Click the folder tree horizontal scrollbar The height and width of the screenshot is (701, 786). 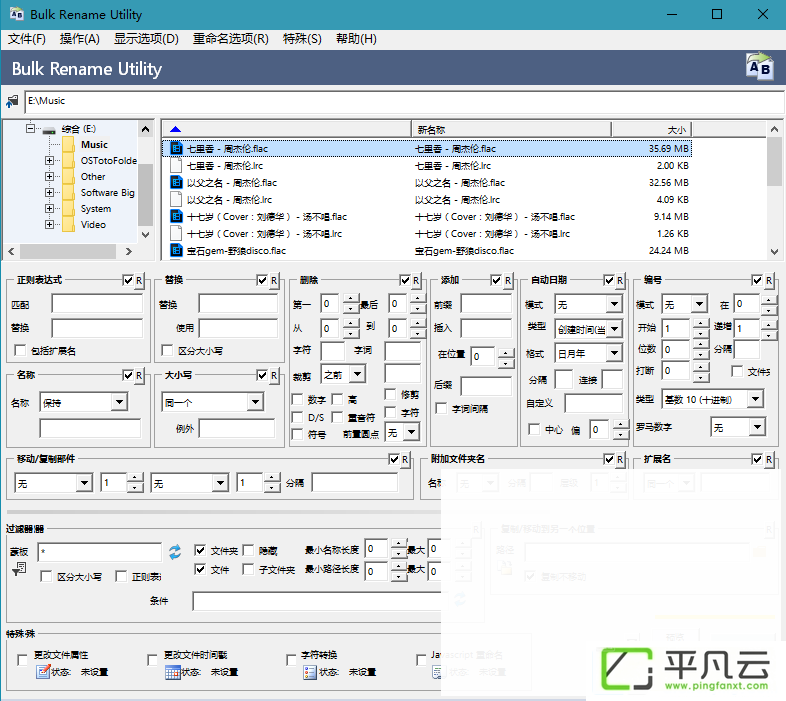[69, 251]
